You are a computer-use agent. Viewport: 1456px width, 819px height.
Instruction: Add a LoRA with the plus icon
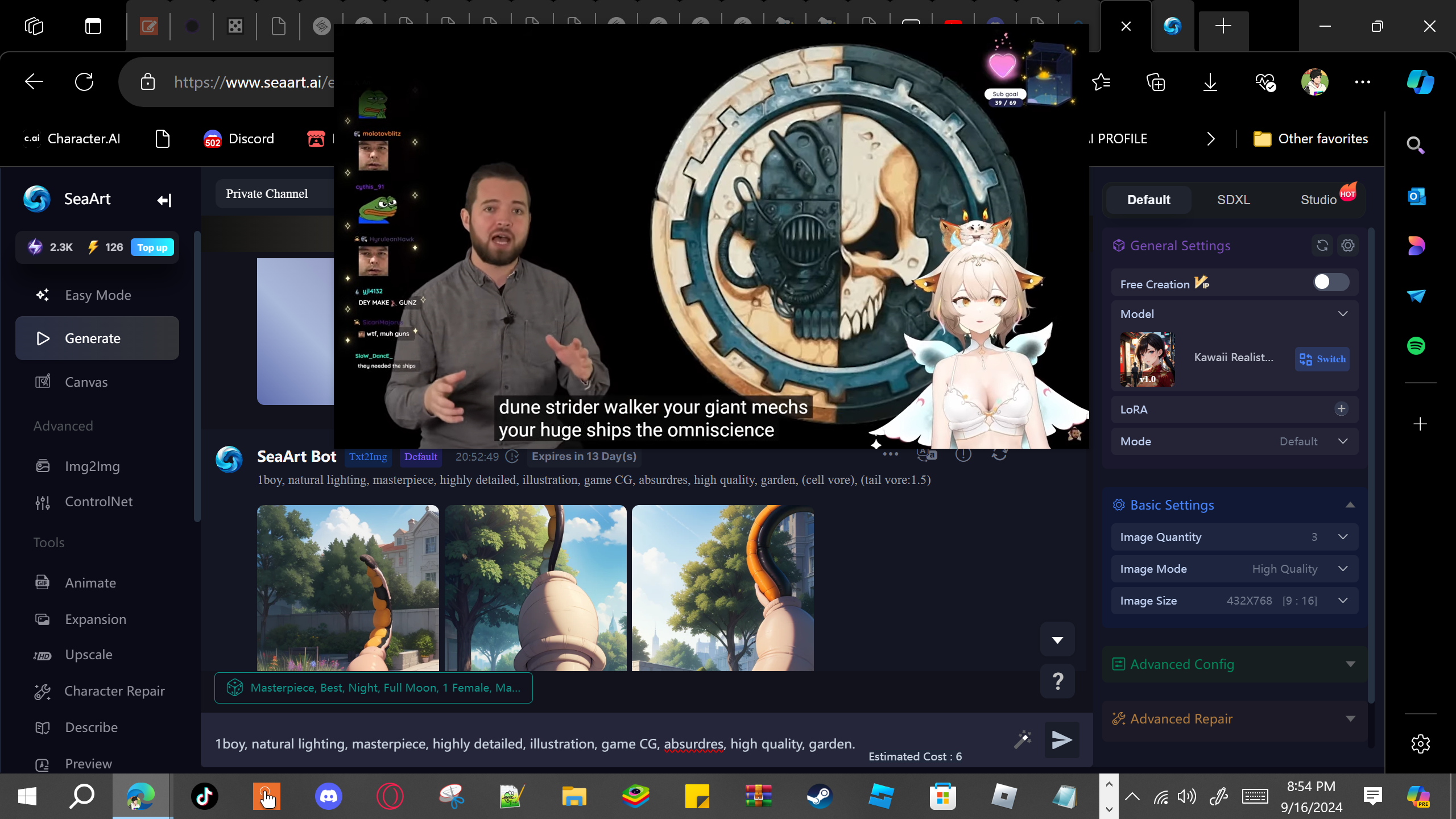click(1341, 409)
